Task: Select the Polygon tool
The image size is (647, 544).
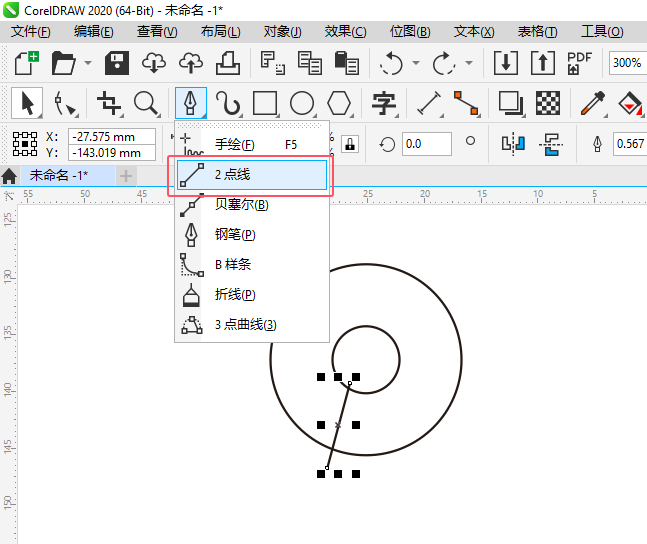Action: (x=339, y=103)
